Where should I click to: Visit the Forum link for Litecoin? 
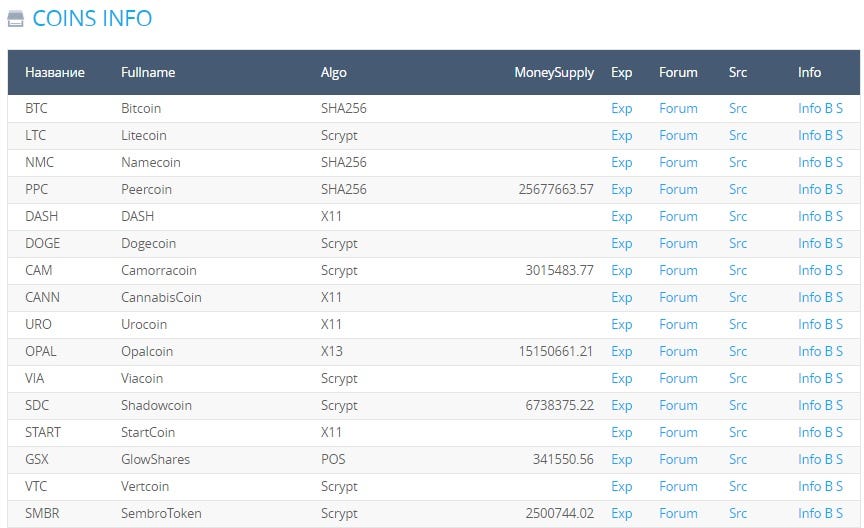[678, 136]
